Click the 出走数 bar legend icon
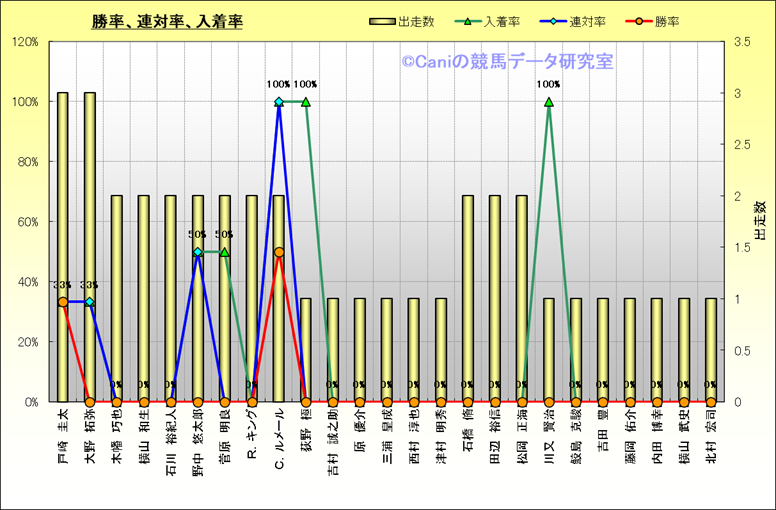Viewport: 776px width, 510px height. [381, 21]
